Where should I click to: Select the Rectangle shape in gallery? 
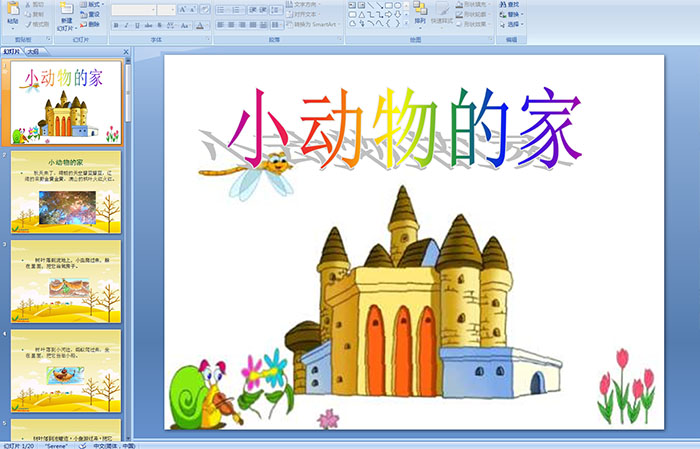tap(389, 5)
